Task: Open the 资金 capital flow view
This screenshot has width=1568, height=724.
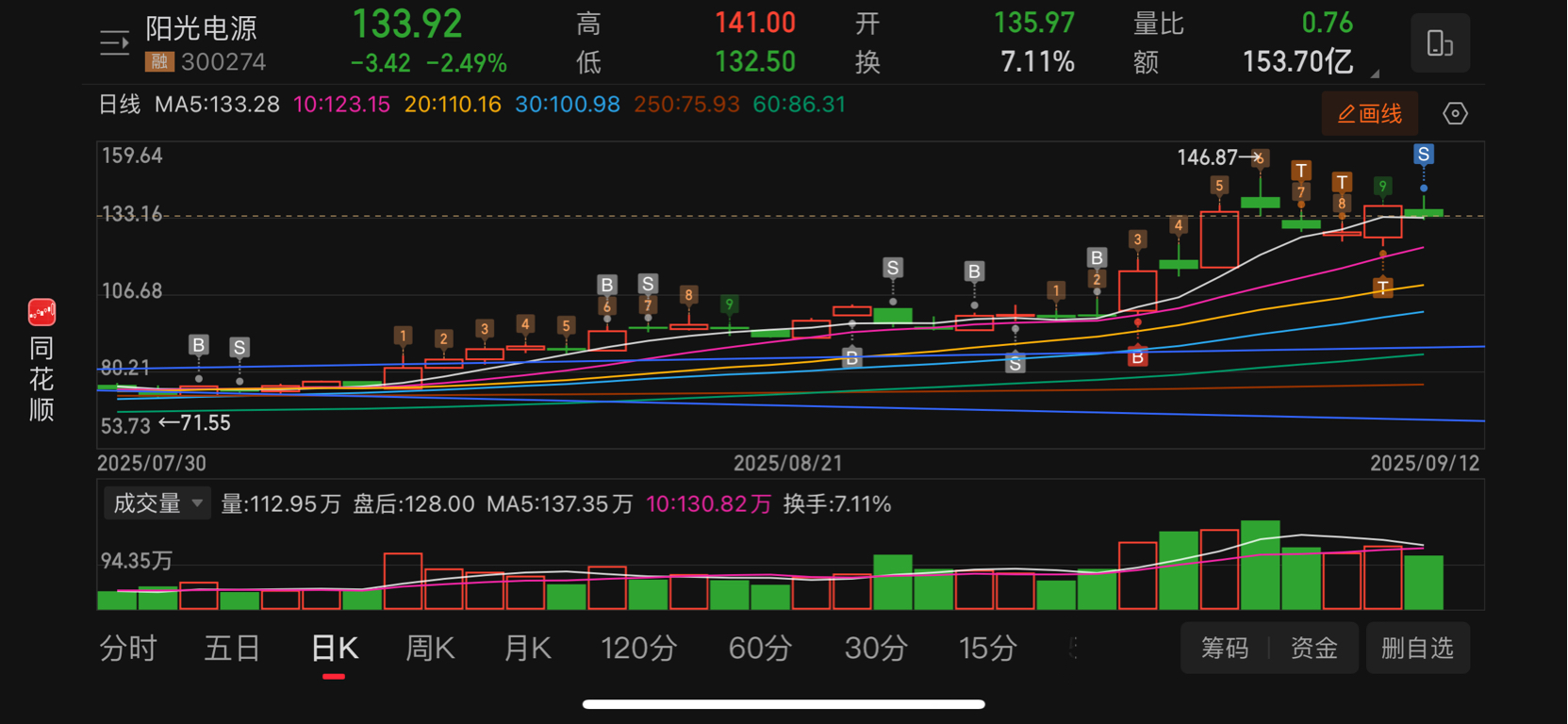Action: (1314, 648)
